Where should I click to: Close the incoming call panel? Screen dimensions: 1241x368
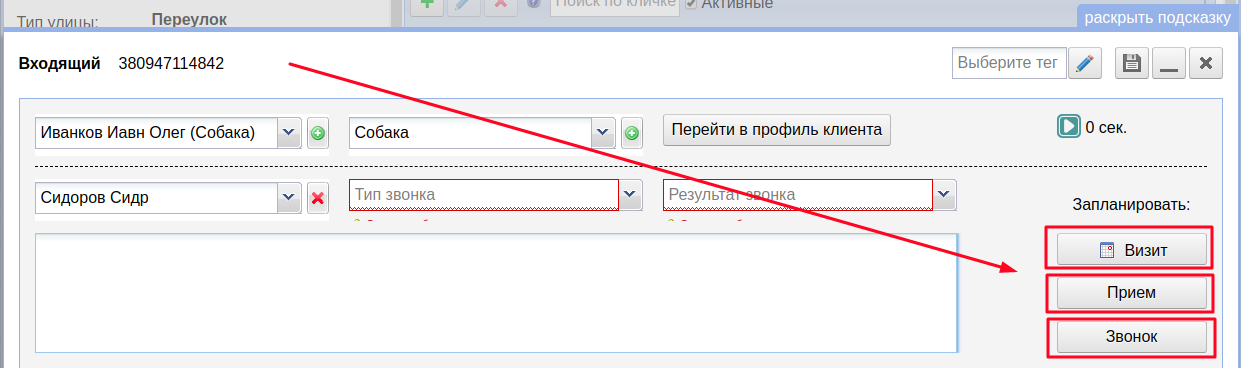pos(1206,63)
